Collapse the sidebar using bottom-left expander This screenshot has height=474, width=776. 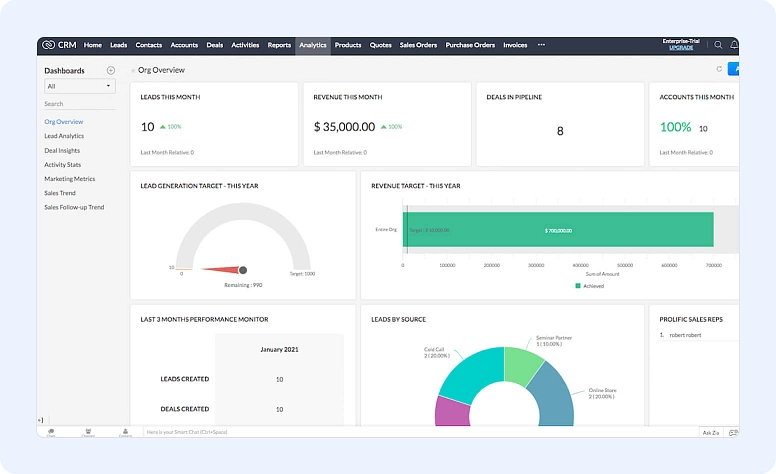[x=41, y=420]
